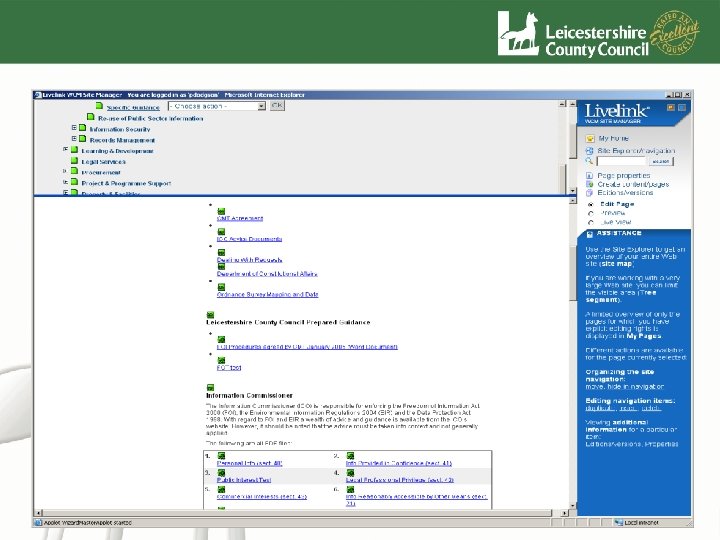720x540 pixels.
Task: Click green page icon beside Learning & Development
Action: tap(74, 150)
